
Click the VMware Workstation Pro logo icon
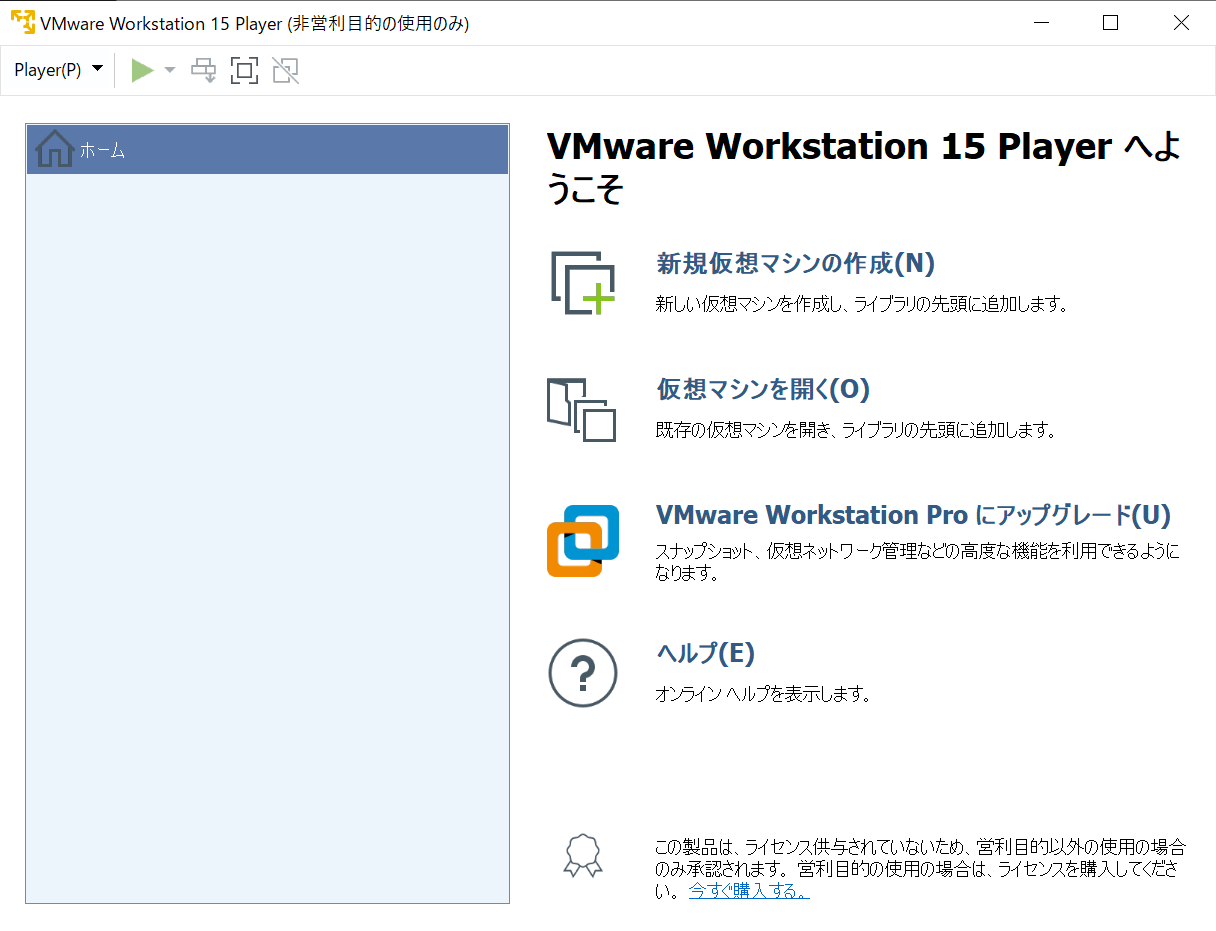pos(583,540)
